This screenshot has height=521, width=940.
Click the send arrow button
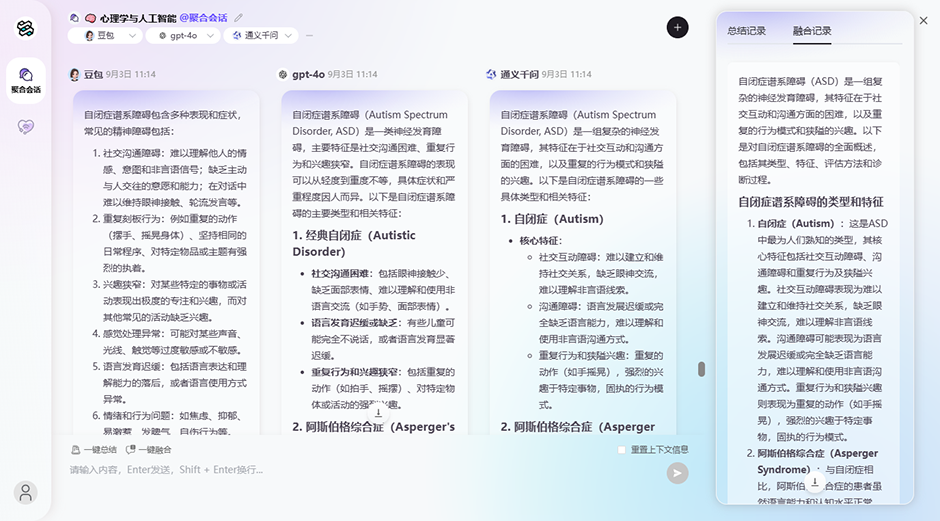click(677, 473)
